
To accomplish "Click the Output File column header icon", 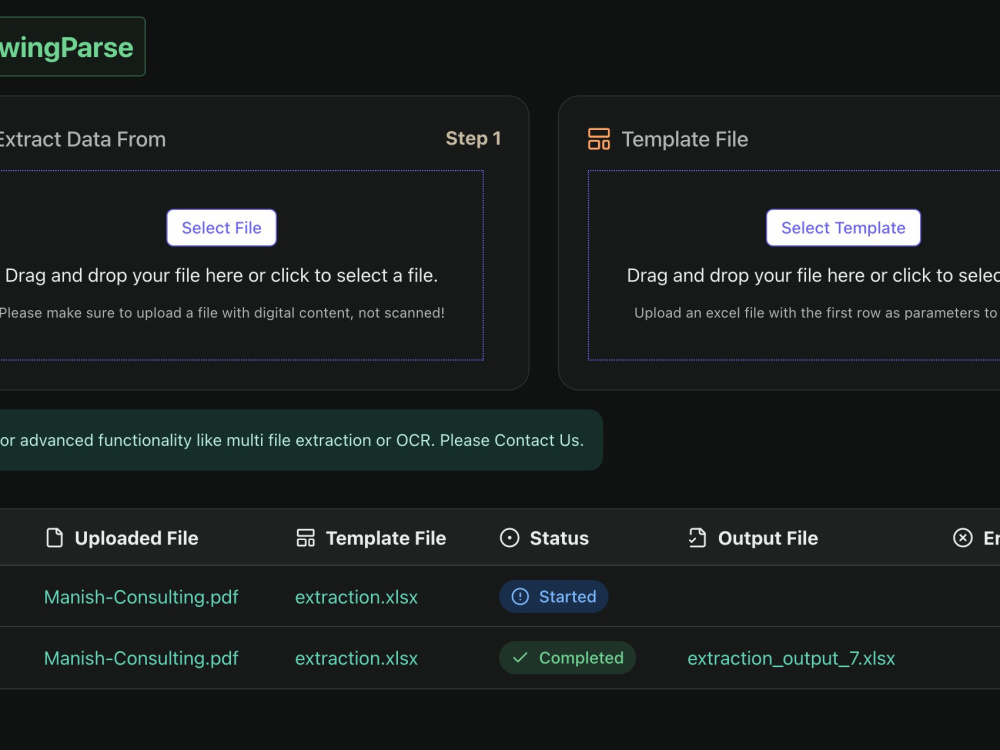I will pos(697,538).
